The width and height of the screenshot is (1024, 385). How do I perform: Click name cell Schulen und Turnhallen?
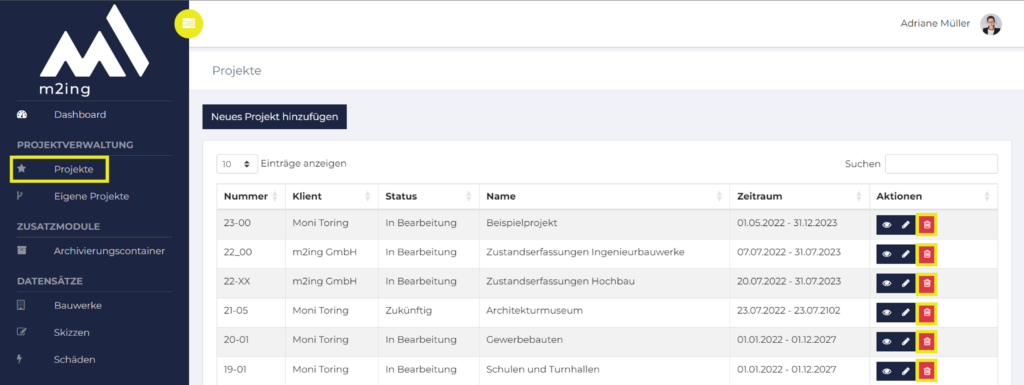pos(543,369)
